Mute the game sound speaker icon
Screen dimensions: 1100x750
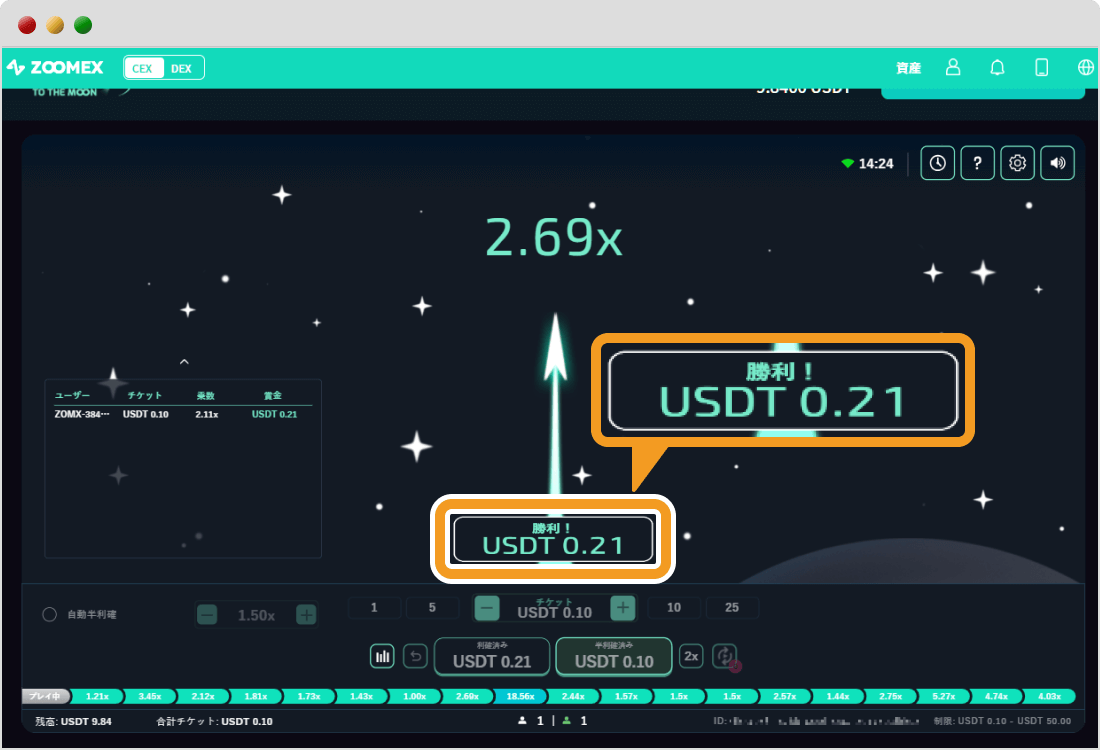click(x=1057, y=163)
